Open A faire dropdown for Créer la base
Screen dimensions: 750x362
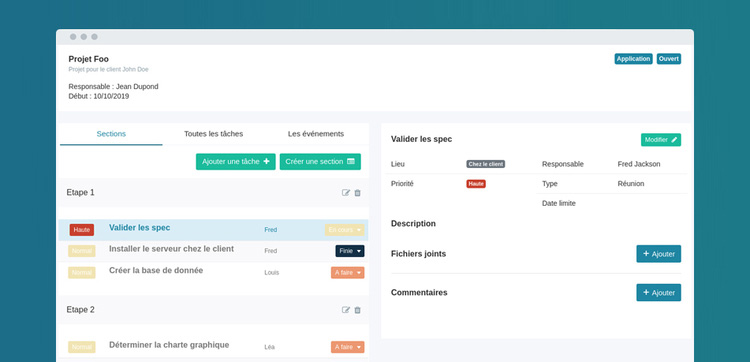(347, 273)
